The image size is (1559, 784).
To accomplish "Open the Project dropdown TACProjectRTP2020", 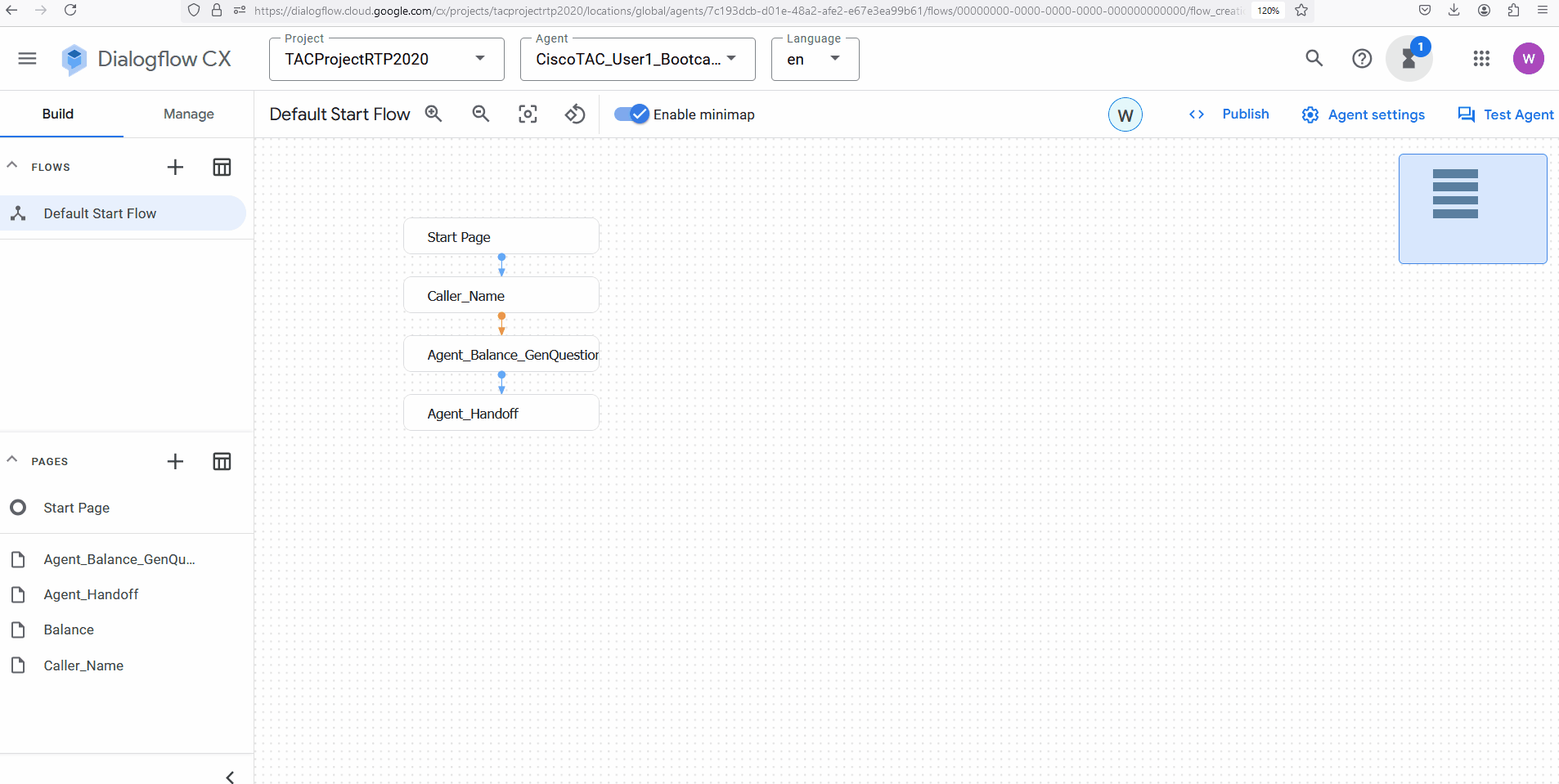I will point(386,59).
